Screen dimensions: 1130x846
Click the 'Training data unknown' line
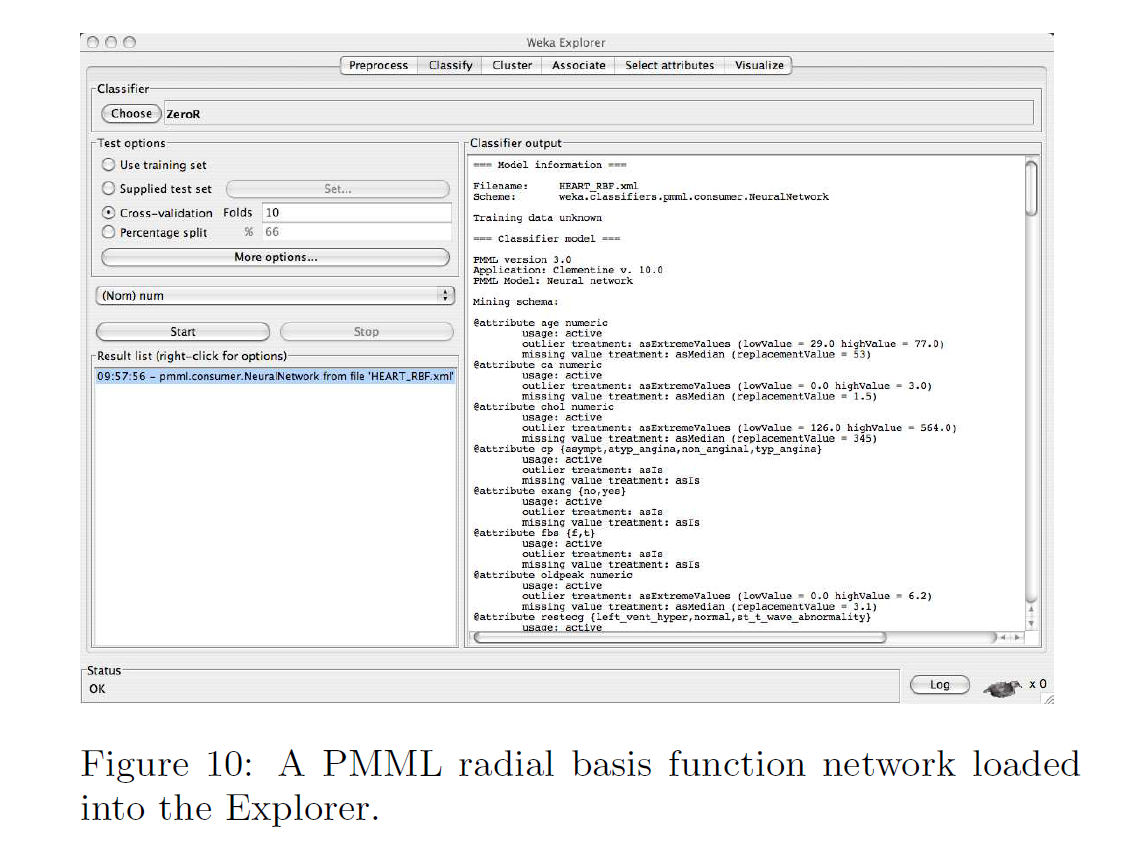point(537,218)
